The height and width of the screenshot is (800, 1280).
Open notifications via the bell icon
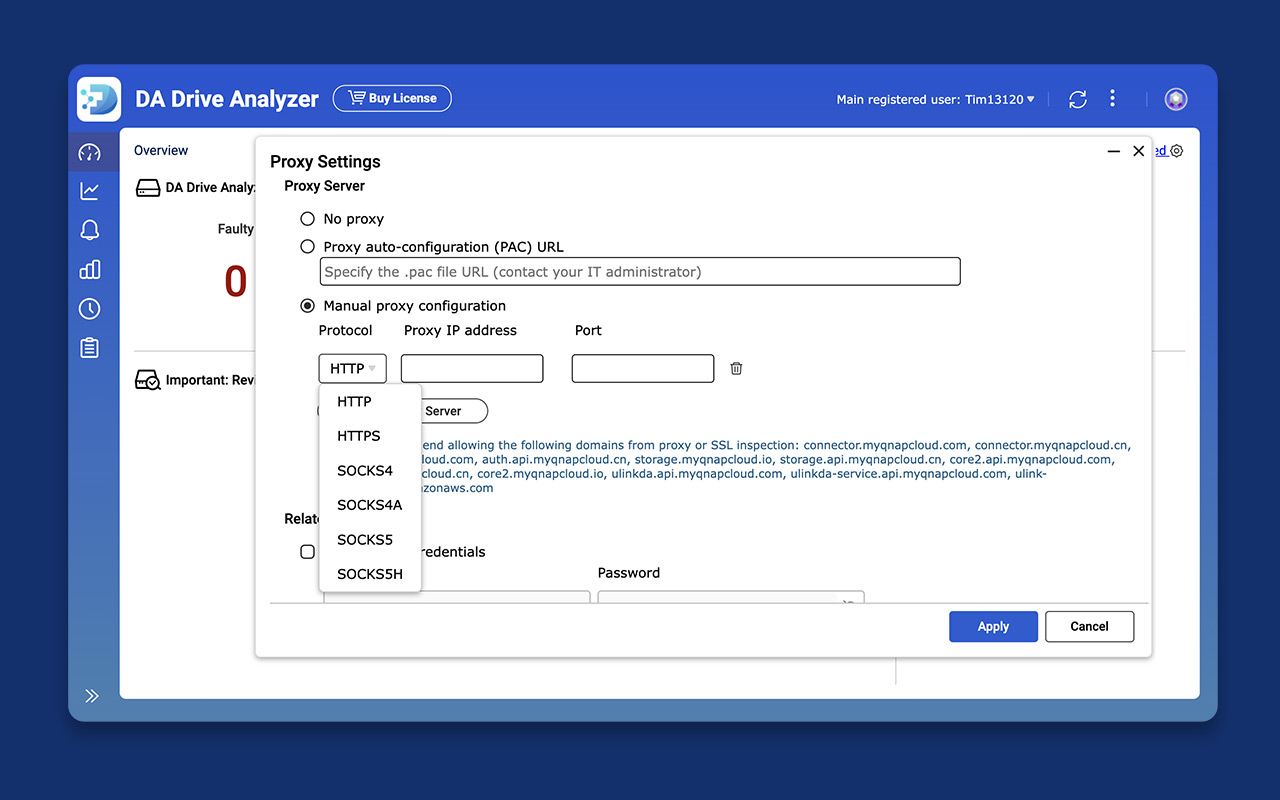coord(90,229)
